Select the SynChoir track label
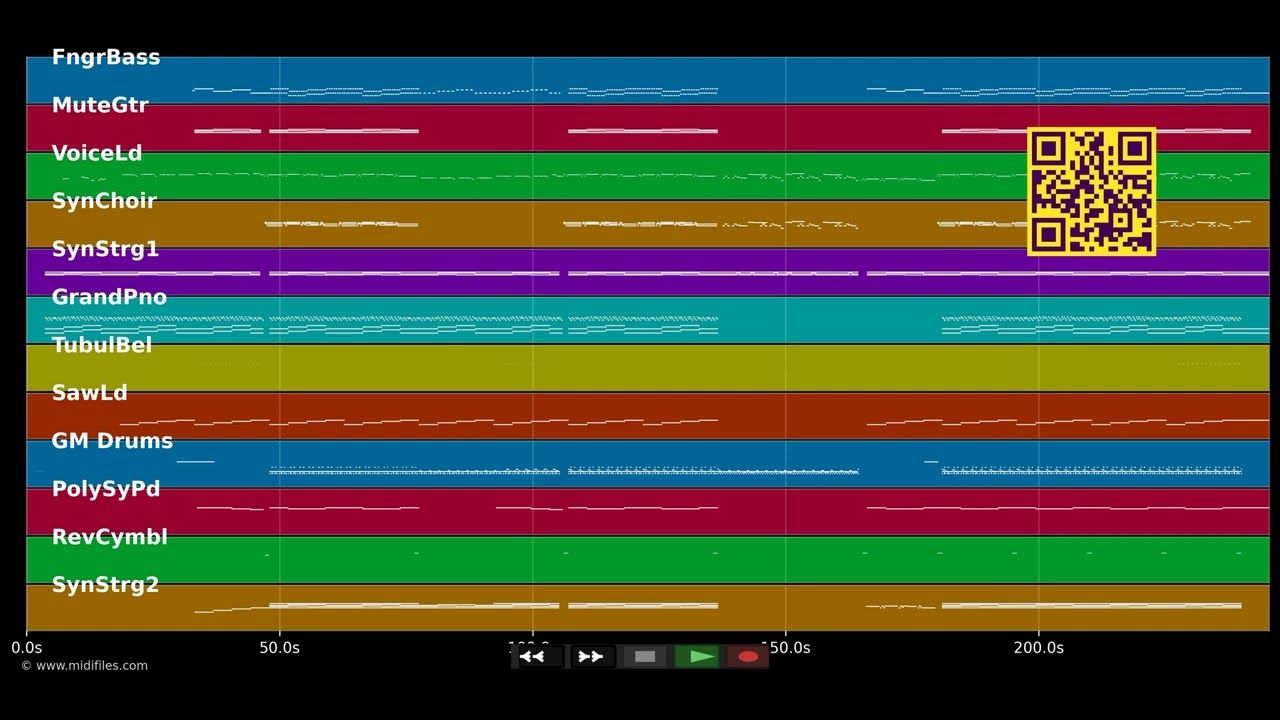 point(104,201)
